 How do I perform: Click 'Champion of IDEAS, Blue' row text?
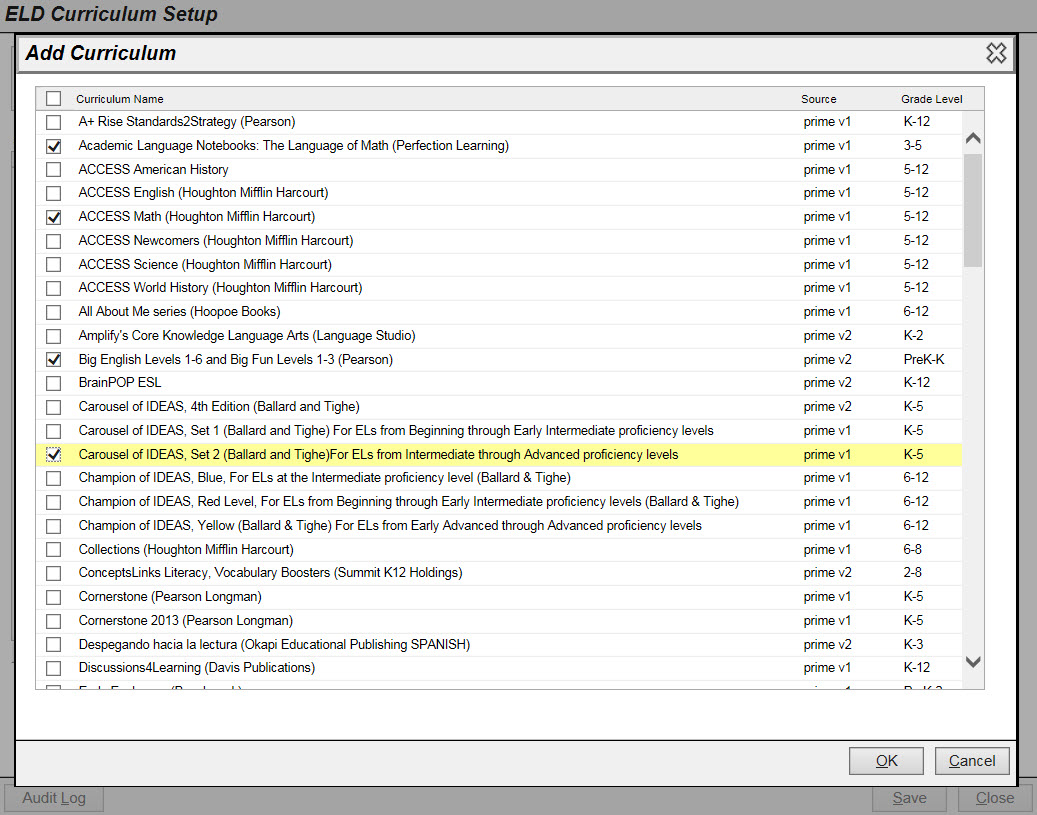coord(325,478)
